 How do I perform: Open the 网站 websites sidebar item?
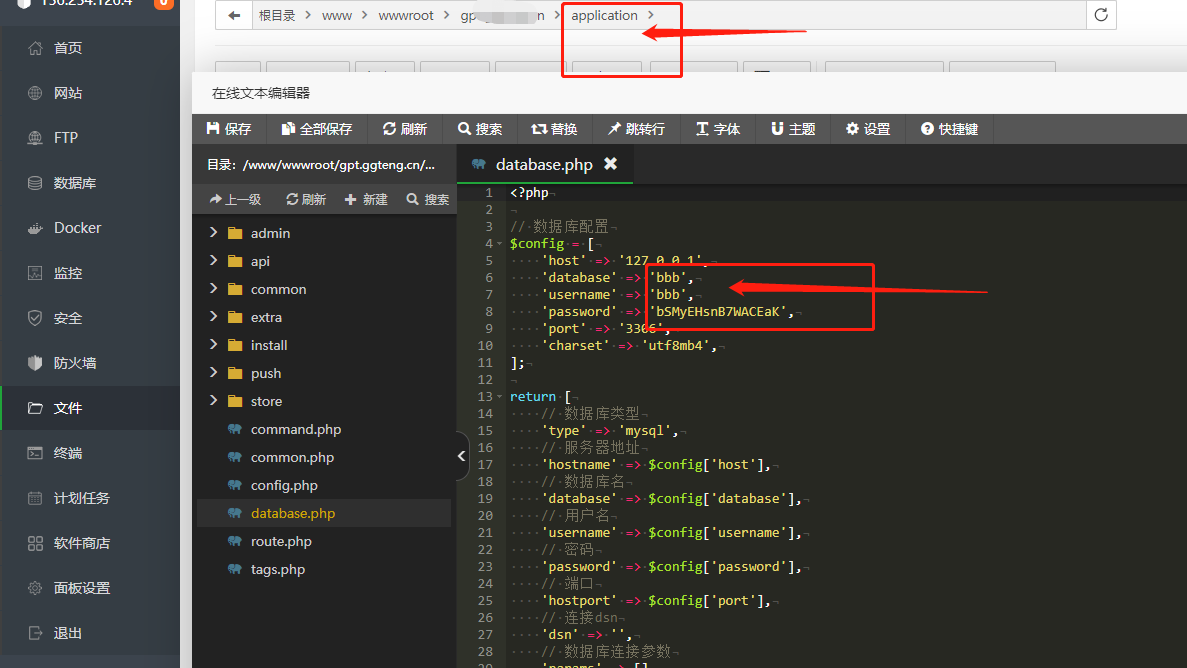(90, 93)
